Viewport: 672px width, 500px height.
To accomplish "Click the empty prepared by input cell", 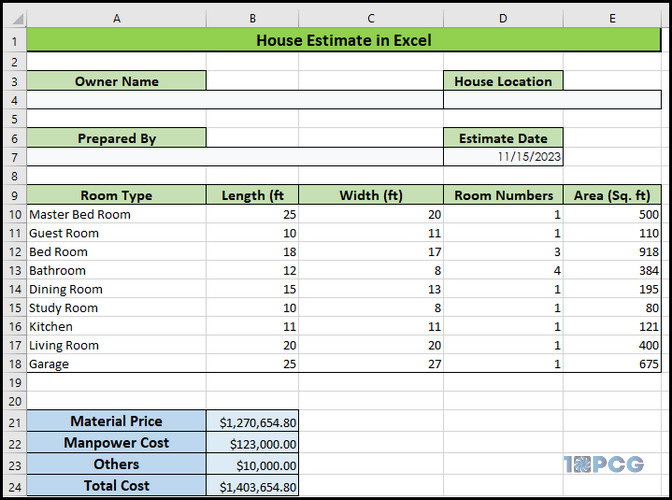I will (x=235, y=157).
